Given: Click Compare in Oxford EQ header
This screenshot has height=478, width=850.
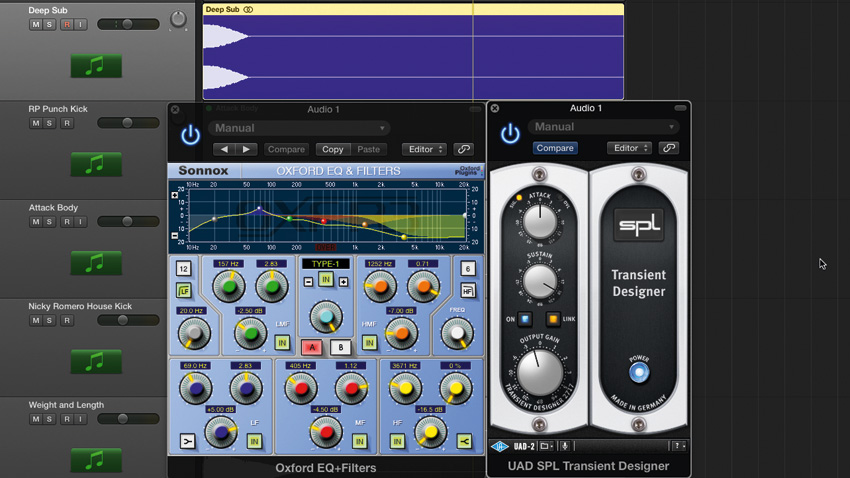Looking at the screenshot, I should [x=286, y=149].
